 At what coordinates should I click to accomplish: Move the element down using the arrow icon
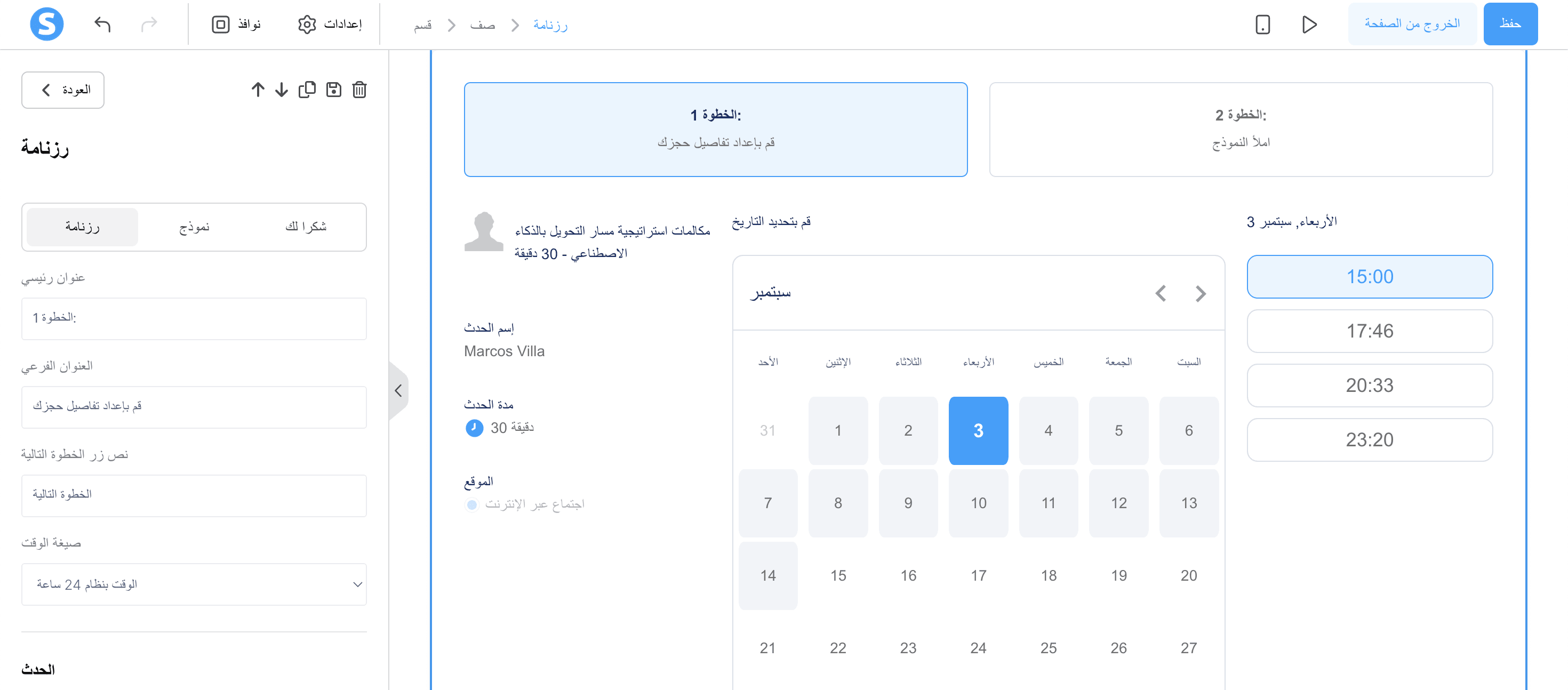pyautogui.click(x=281, y=90)
